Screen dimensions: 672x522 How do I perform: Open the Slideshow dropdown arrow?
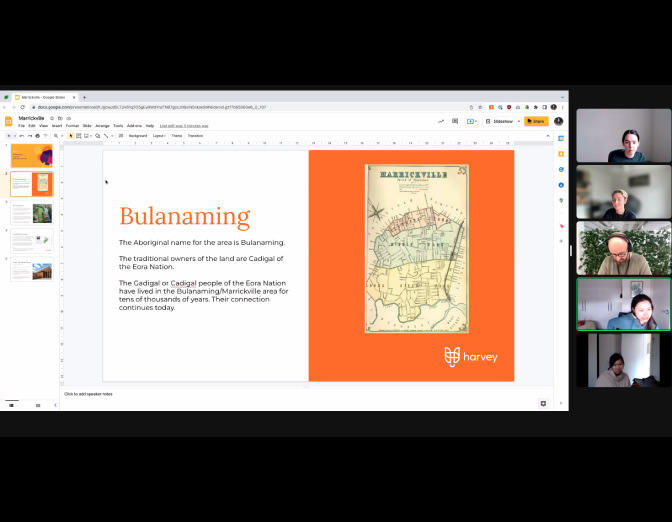518,121
